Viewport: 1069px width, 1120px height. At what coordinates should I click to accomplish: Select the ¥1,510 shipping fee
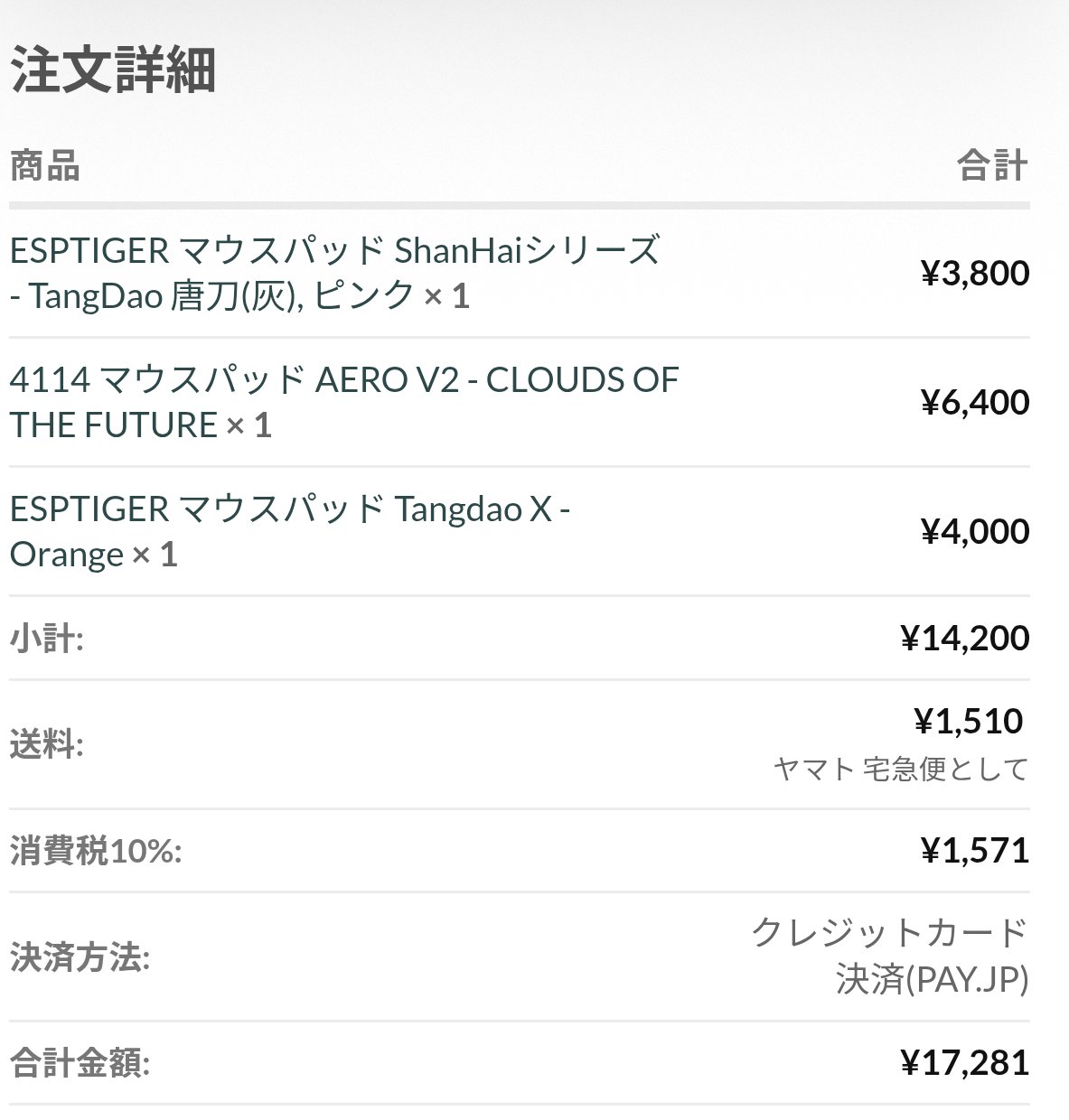click(x=968, y=721)
